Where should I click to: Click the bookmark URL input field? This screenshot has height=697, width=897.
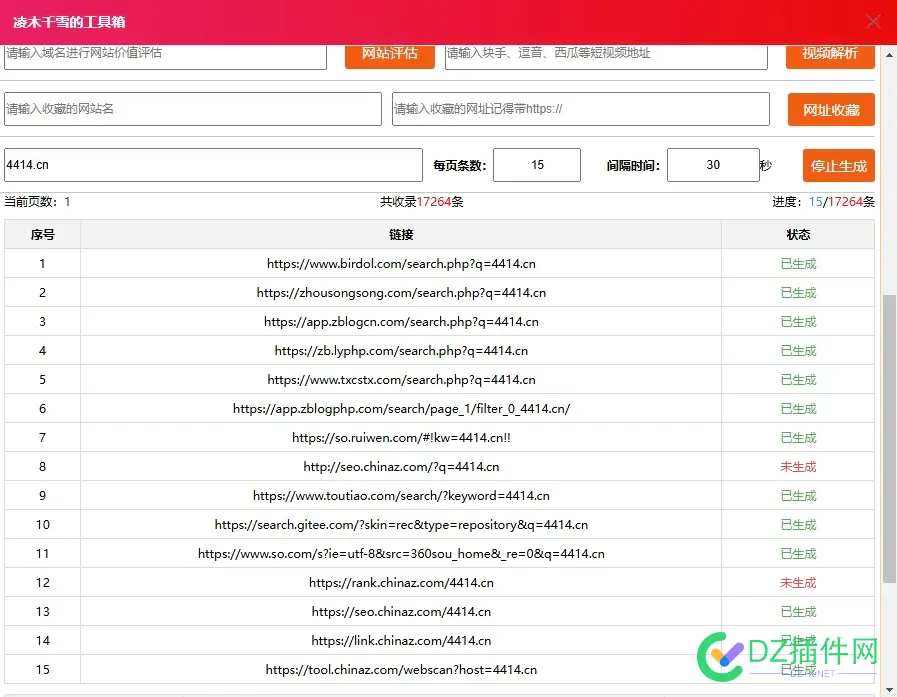click(x=580, y=109)
